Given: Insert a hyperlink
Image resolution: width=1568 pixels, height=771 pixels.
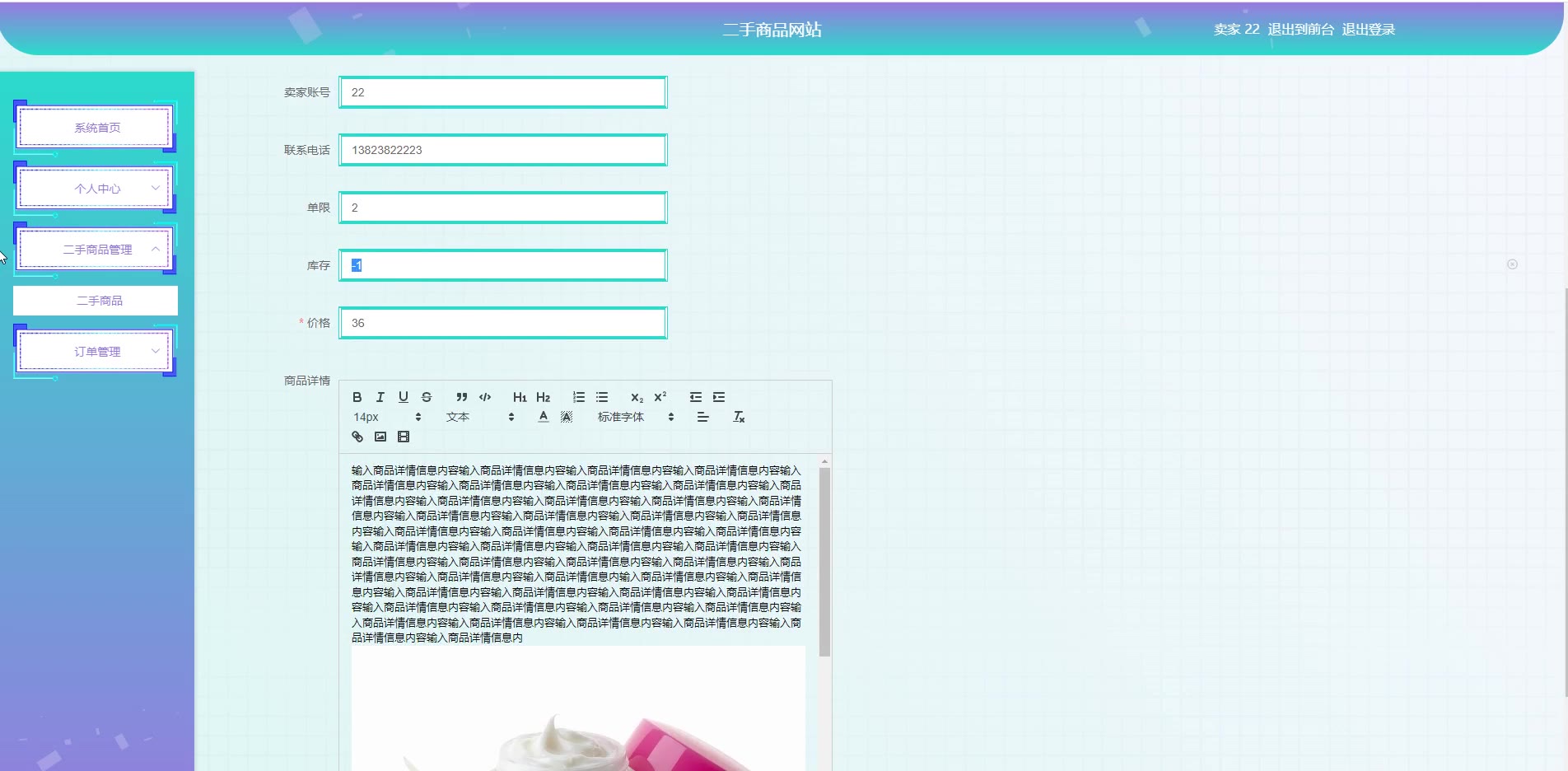Looking at the screenshot, I should click(x=357, y=437).
